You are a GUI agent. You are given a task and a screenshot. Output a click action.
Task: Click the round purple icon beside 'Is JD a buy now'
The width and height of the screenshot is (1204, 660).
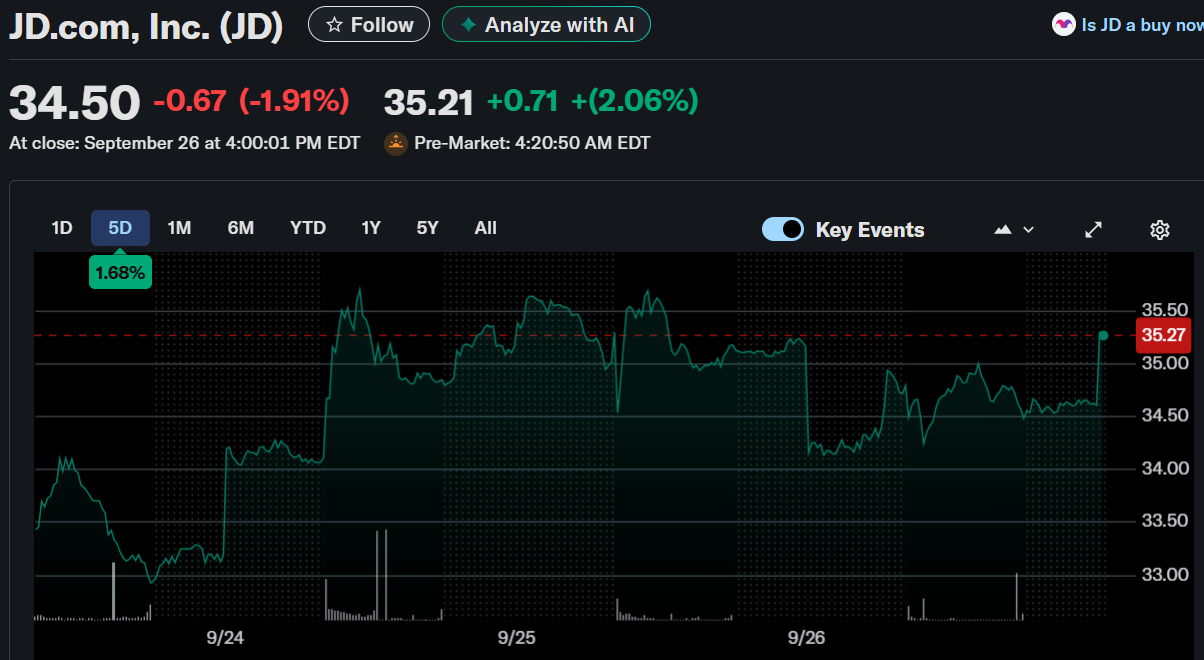click(x=1064, y=25)
